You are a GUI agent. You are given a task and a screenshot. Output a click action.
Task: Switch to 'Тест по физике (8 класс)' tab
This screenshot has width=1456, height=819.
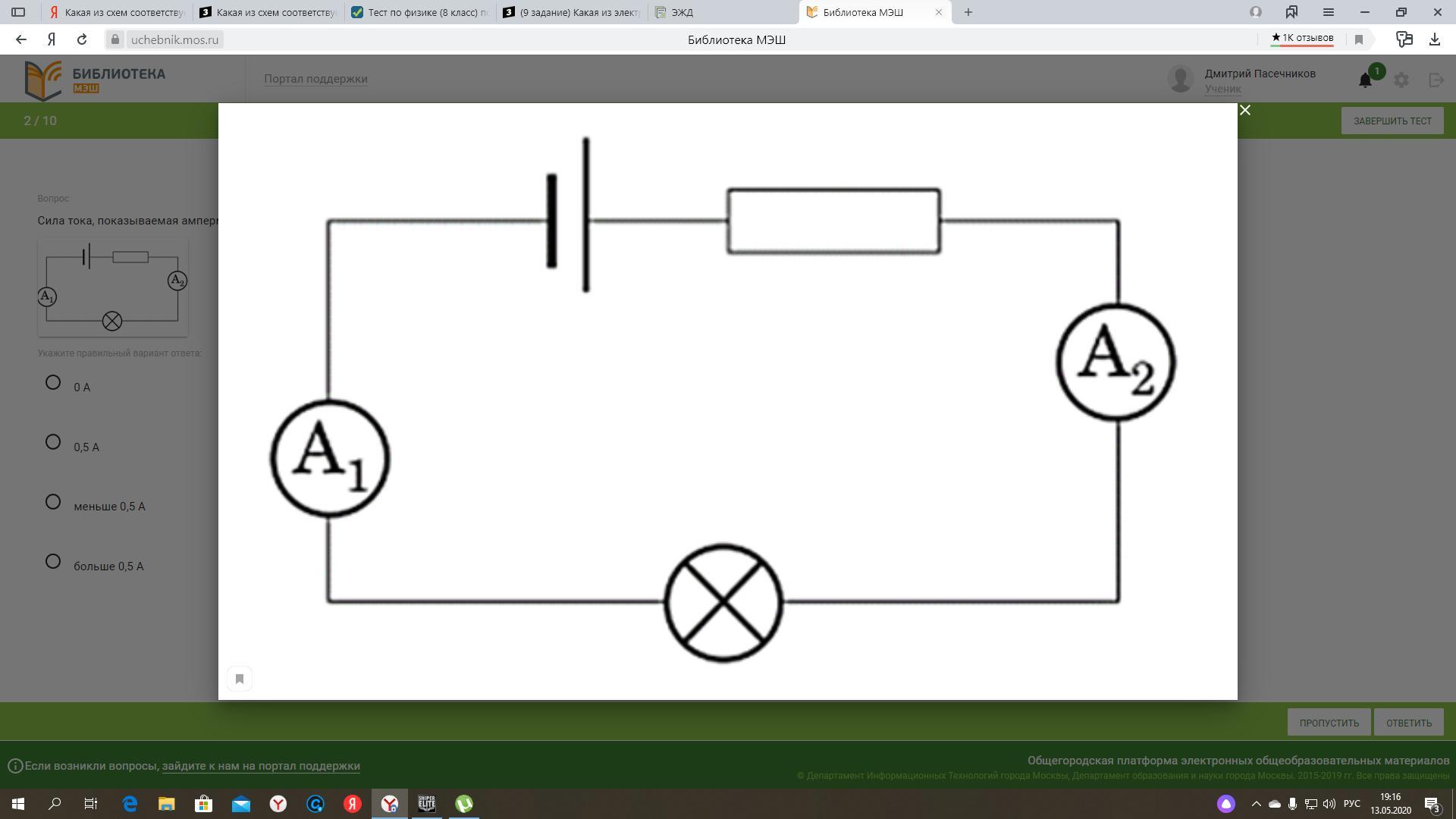[x=421, y=12]
